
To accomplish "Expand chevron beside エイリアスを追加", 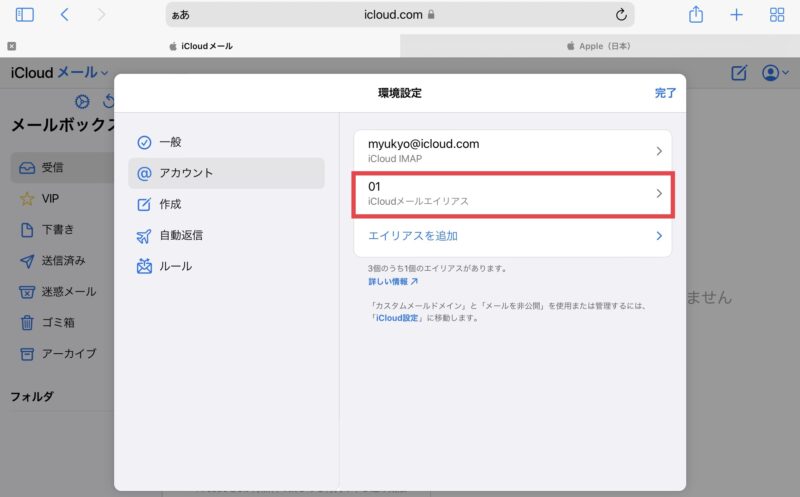I will 659,236.
